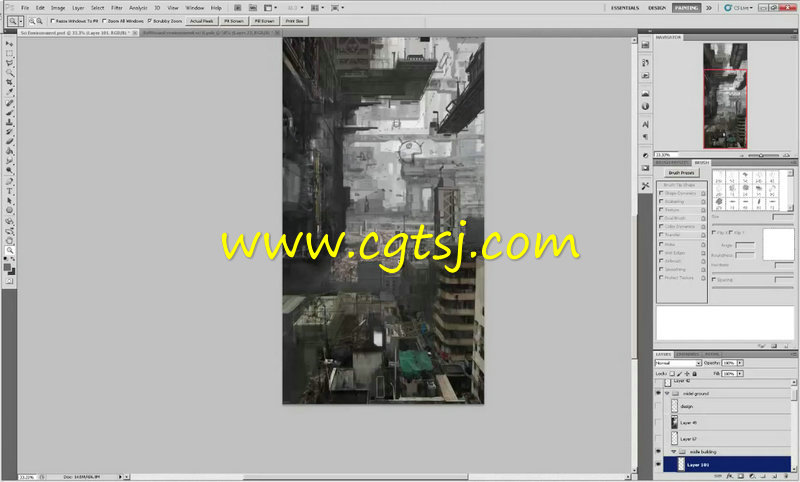Viewport: 800px width, 482px height.
Task: Adjust the Navigator zoom slider
Action: pos(761,155)
